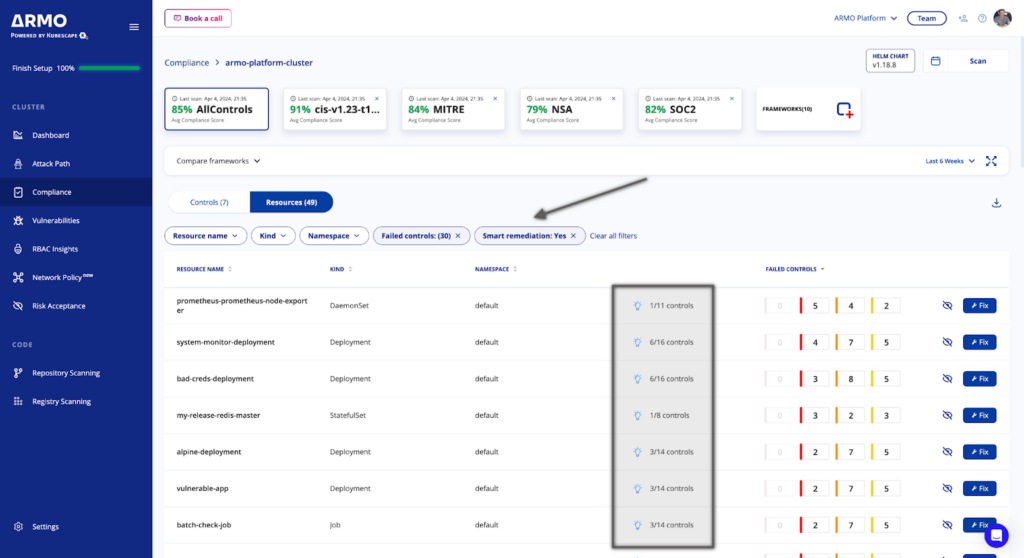Viewport: 1024px width, 558px height.
Task: Open Settings in sidebar
Action: [45, 527]
